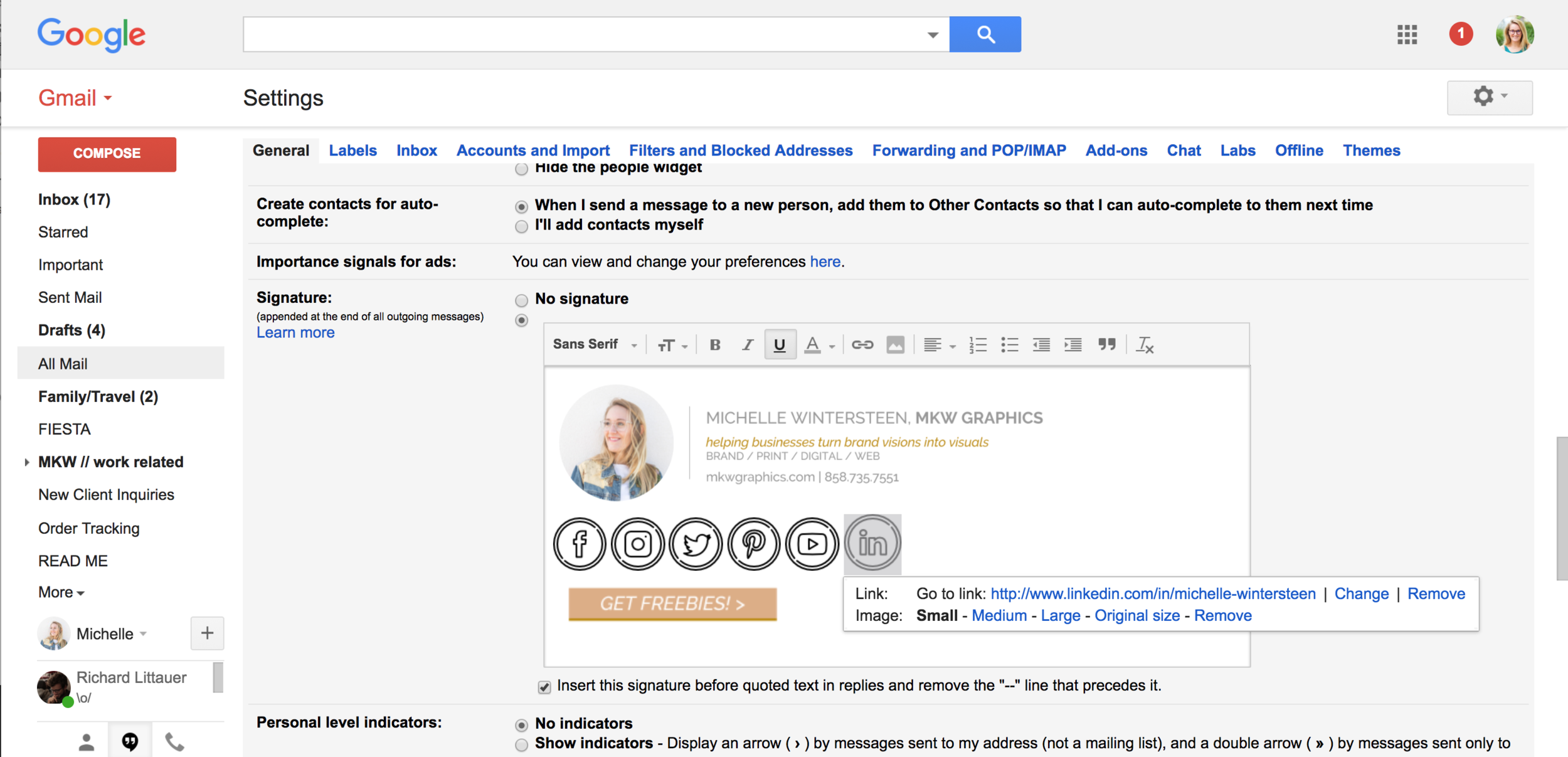Image resolution: width=1568 pixels, height=757 pixels.
Task: Open the text alignment dropdown
Action: pos(939,345)
